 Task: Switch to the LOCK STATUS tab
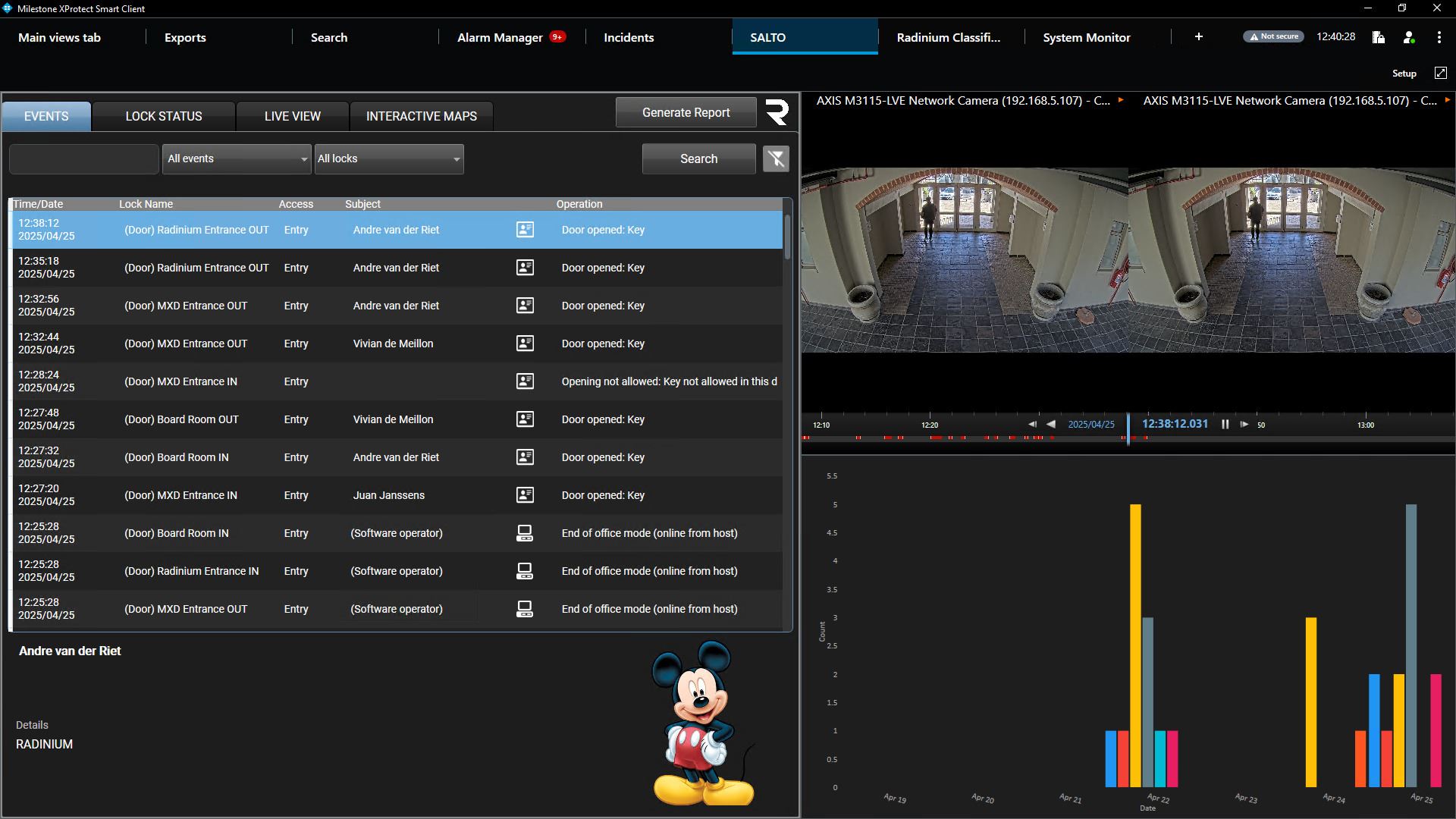point(163,116)
